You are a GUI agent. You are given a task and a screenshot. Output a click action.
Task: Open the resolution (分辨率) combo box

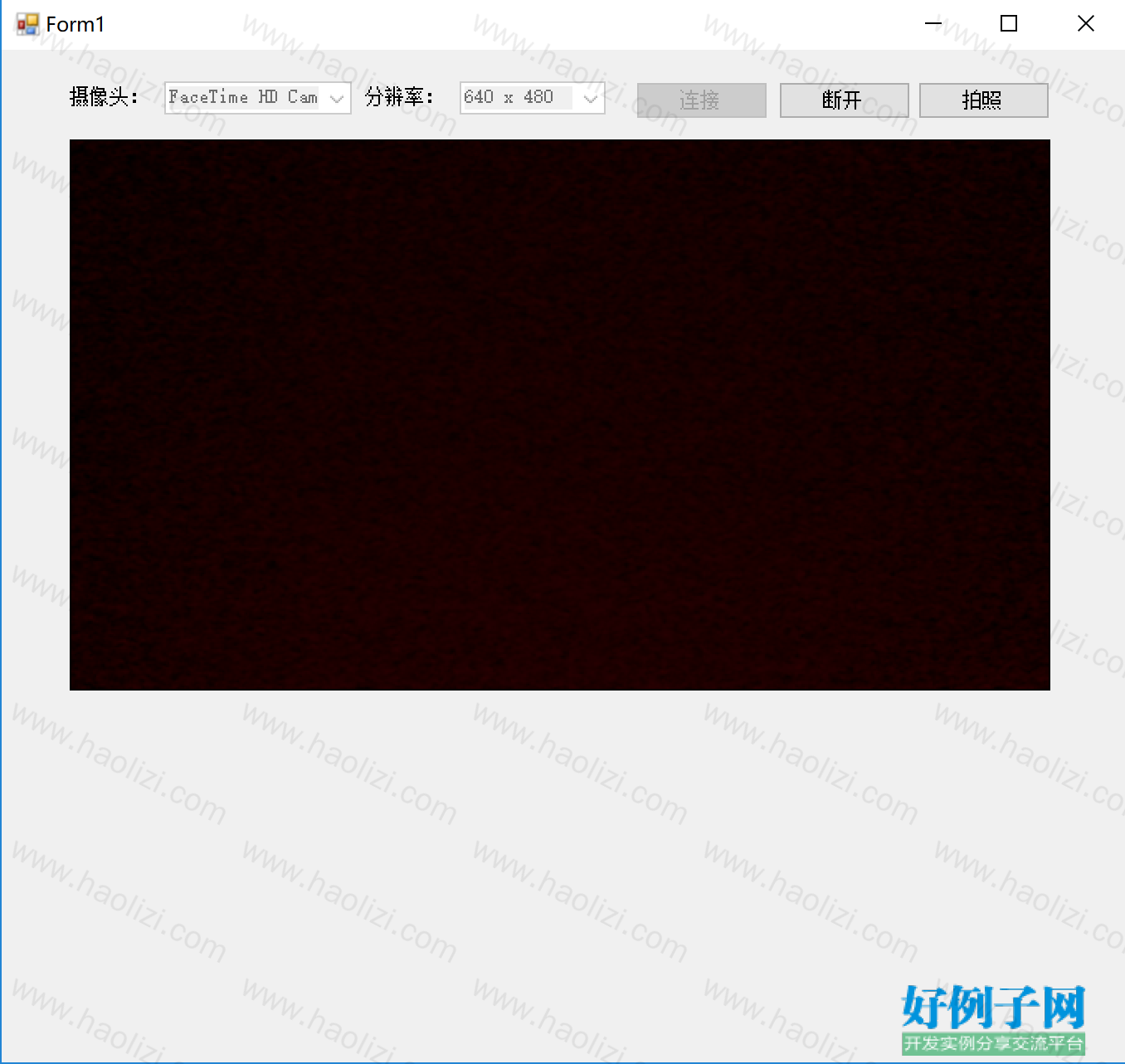[532, 98]
